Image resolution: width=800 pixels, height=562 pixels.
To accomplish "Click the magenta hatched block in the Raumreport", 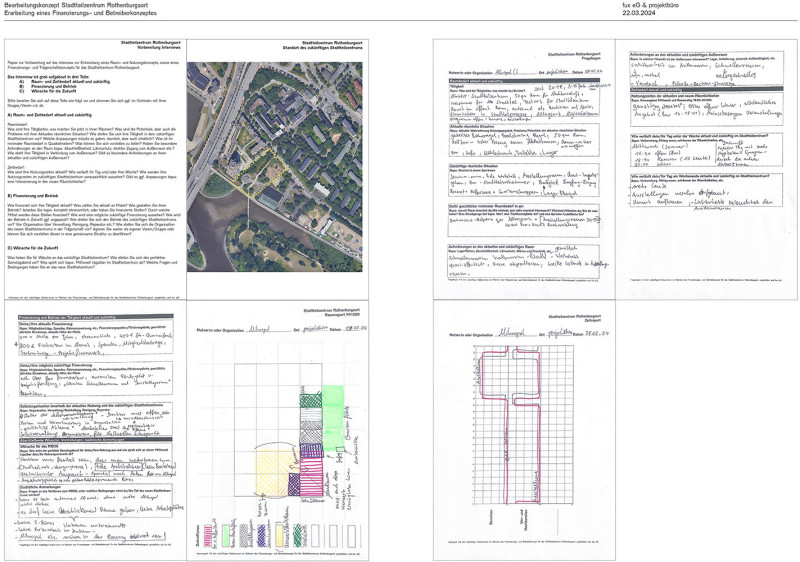I will coord(311,477).
